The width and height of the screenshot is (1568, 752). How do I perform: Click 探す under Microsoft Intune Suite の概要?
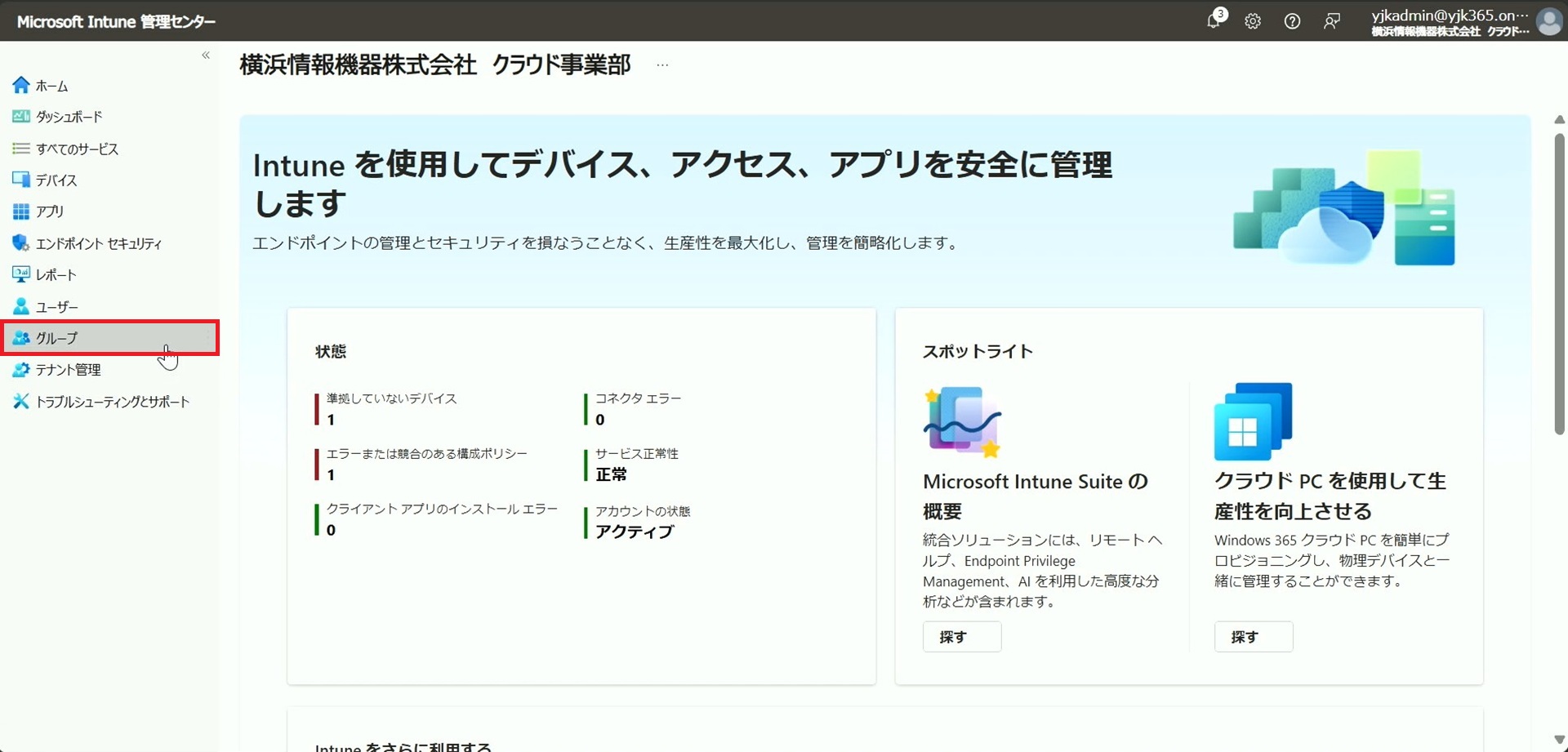pyautogui.click(x=962, y=637)
